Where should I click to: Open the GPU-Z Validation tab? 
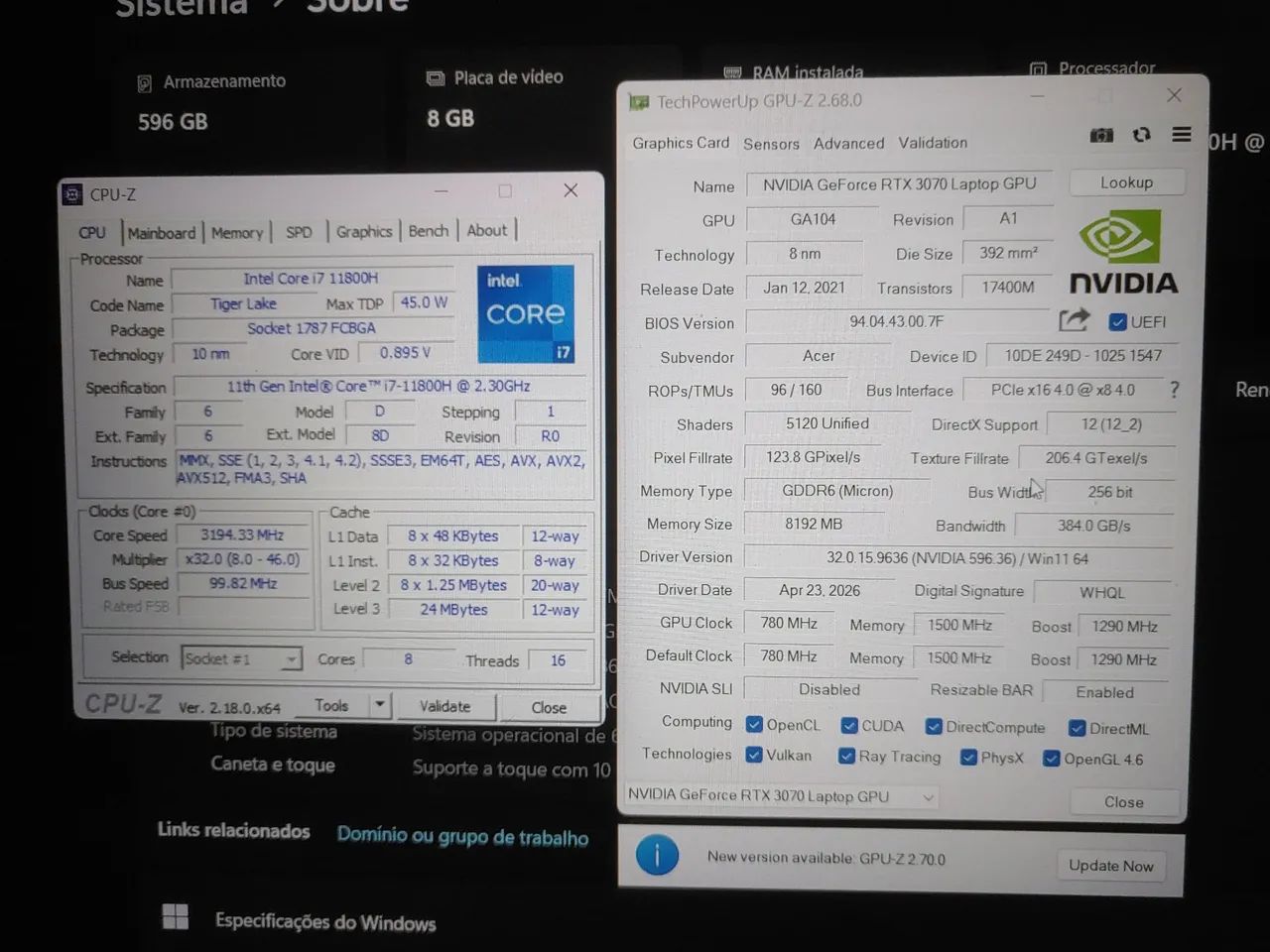click(x=933, y=143)
